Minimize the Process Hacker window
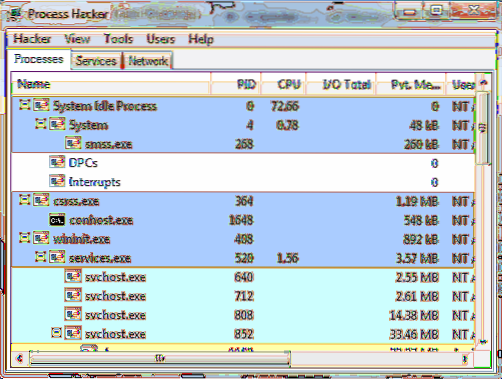Screen dimensions: 502x379 click(409, 11)
